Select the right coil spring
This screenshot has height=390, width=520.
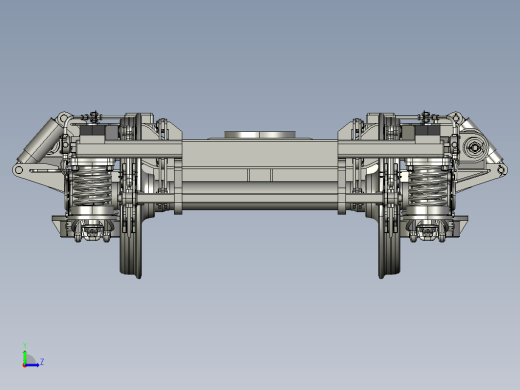[x=429, y=186]
